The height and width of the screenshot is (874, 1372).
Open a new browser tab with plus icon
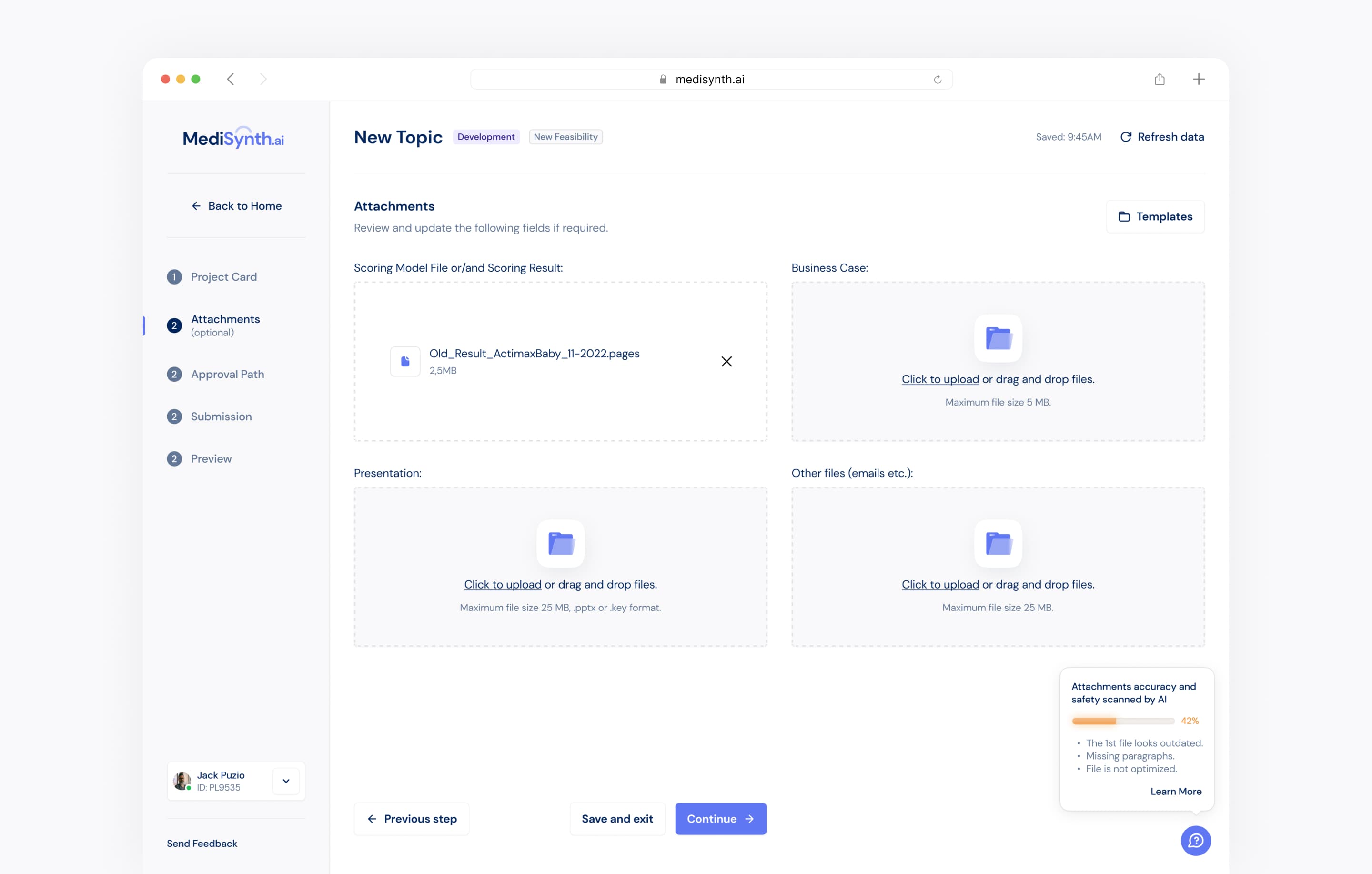[x=1198, y=79]
